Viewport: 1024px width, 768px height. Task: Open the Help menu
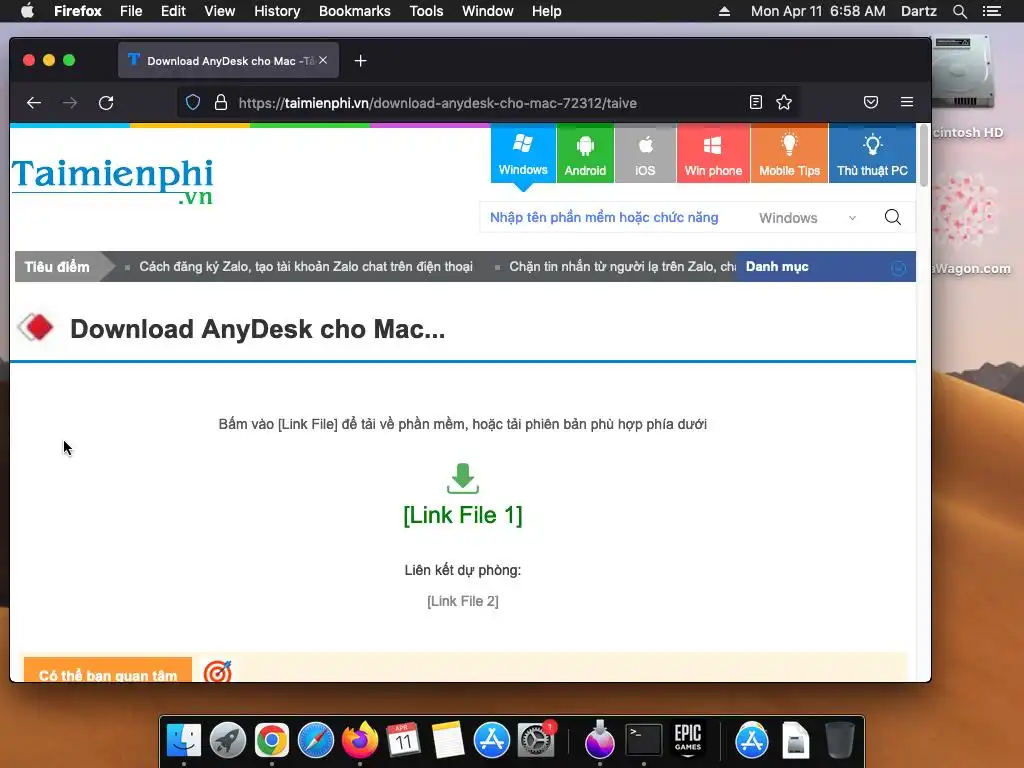[547, 11]
